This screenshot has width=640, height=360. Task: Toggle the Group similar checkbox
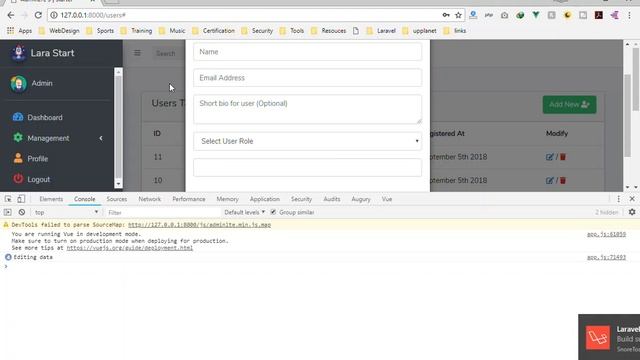(x=273, y=212)
